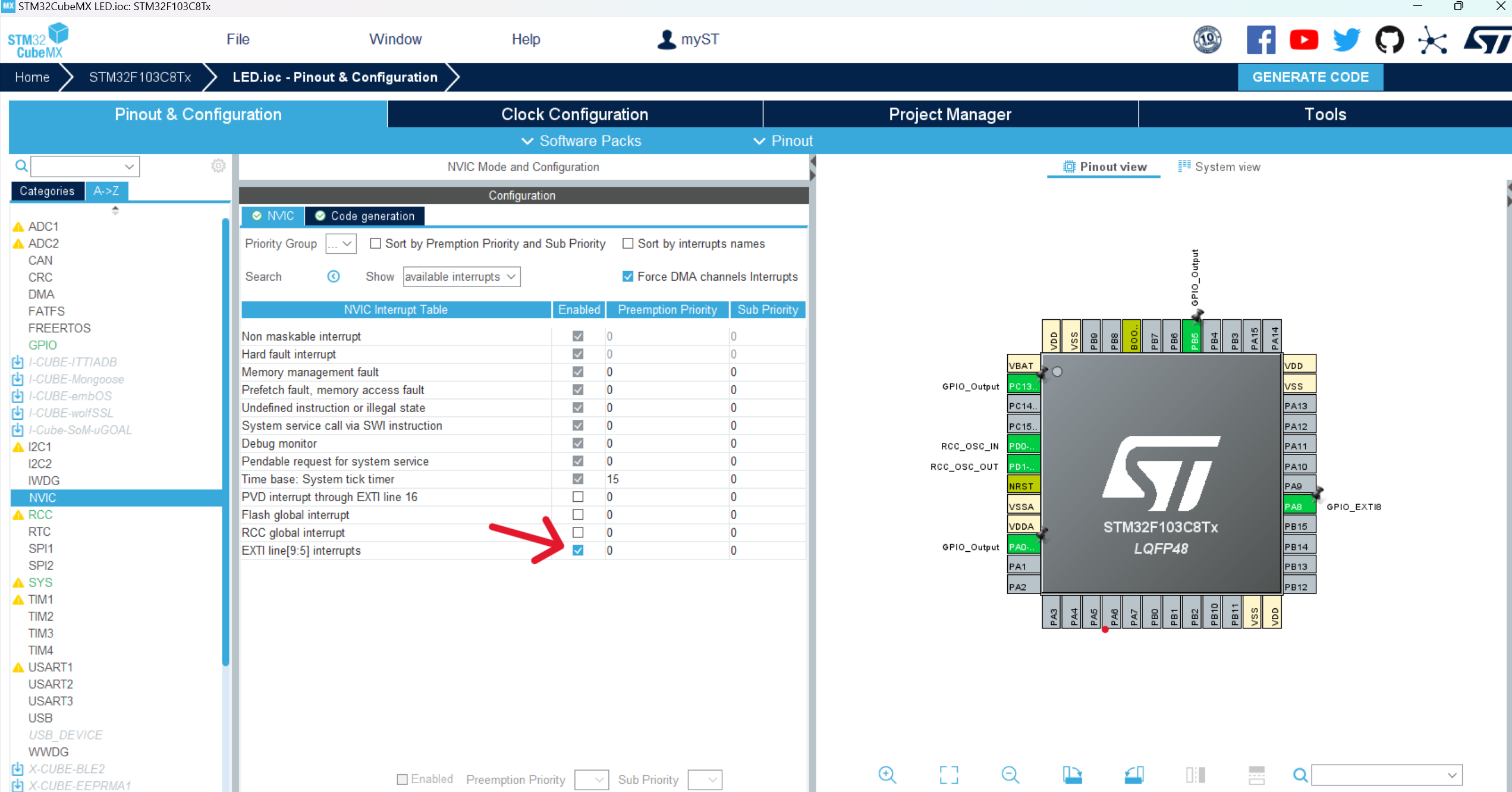Click the pin search magnifier icon
The width and height of the screenshot is (1512, 792).
pos(1300,775)
